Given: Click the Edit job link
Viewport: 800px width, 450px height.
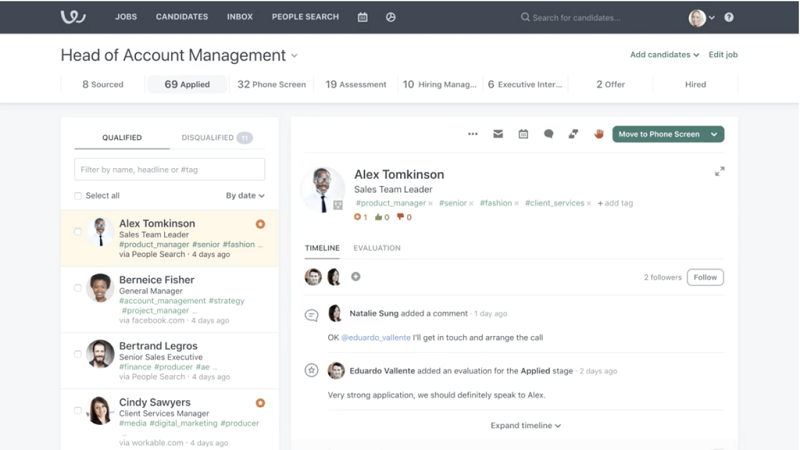Looking at the screenshot, I should [723, 55].
